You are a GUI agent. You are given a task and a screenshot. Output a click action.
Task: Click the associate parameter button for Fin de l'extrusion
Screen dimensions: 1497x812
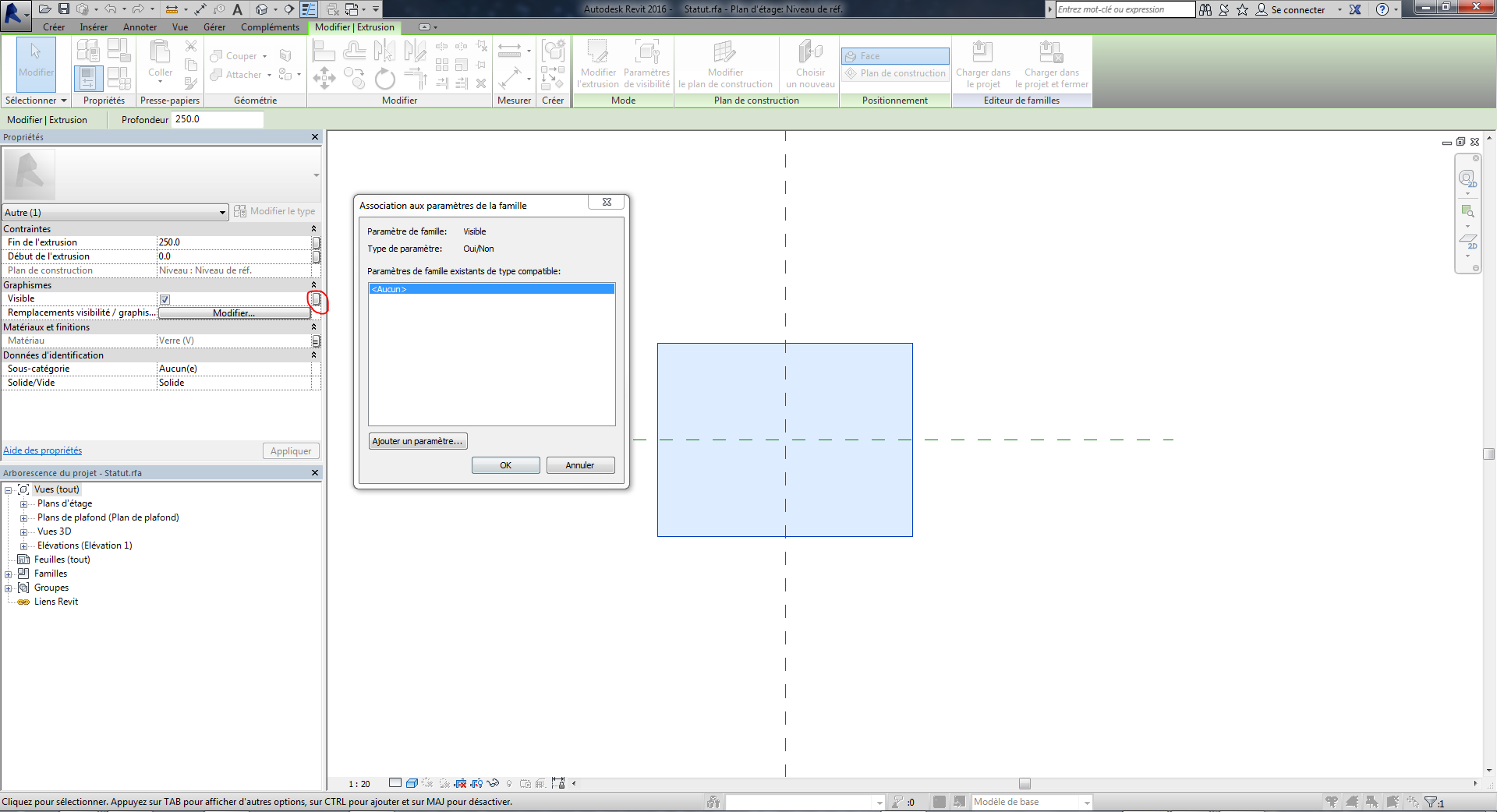[316, 242]
